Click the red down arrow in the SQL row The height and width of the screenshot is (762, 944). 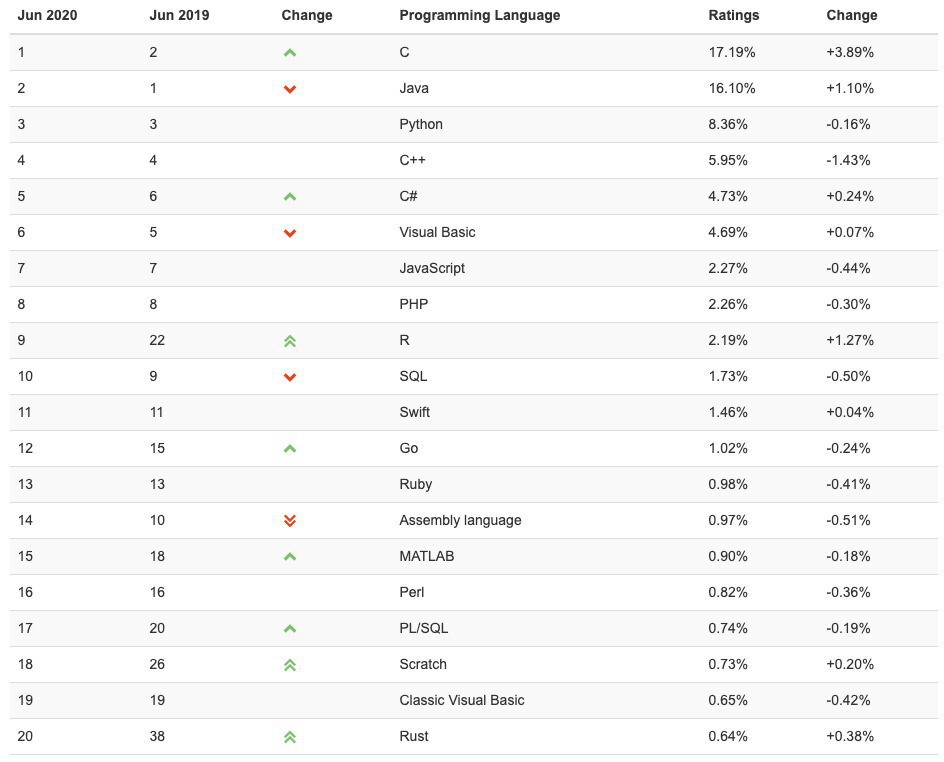coord(290,377)
